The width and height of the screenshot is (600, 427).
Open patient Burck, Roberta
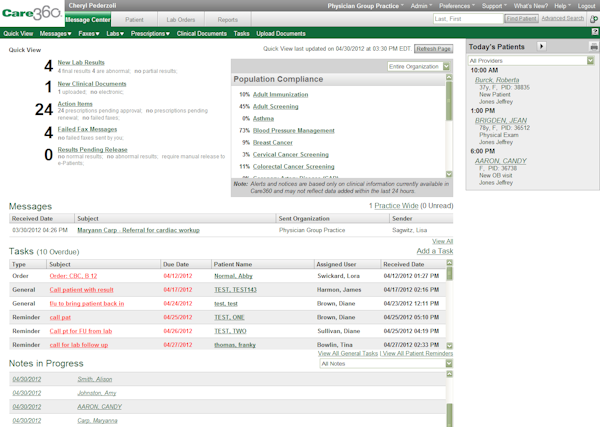tap(497, 80)
